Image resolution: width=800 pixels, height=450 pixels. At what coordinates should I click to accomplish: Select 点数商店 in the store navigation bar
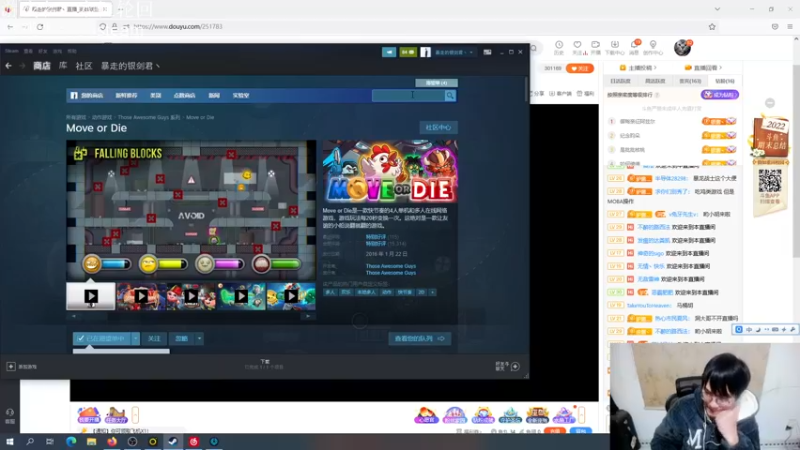(185, 95)
